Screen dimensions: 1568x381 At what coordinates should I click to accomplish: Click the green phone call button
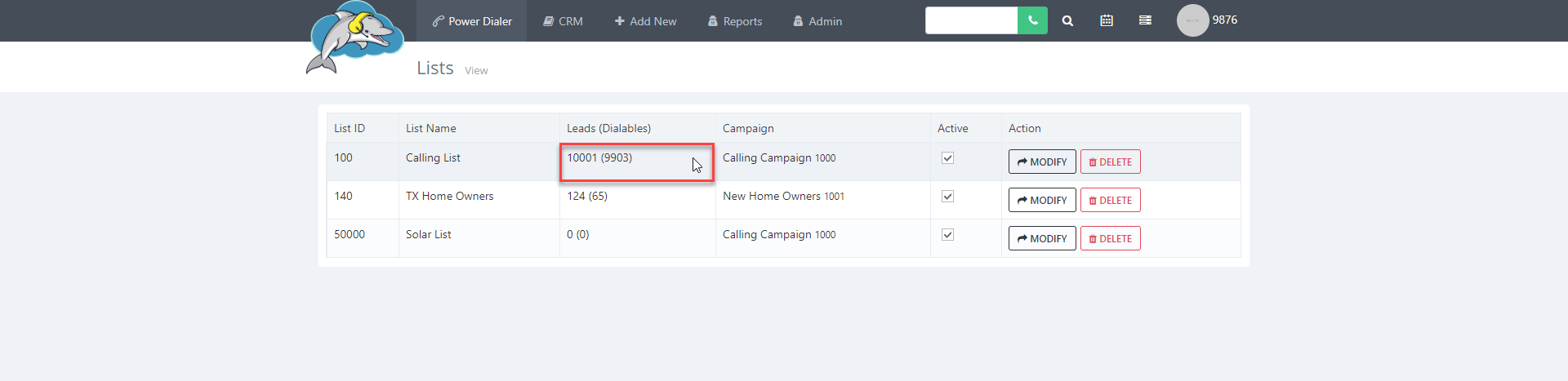[x=1032, y=20]
